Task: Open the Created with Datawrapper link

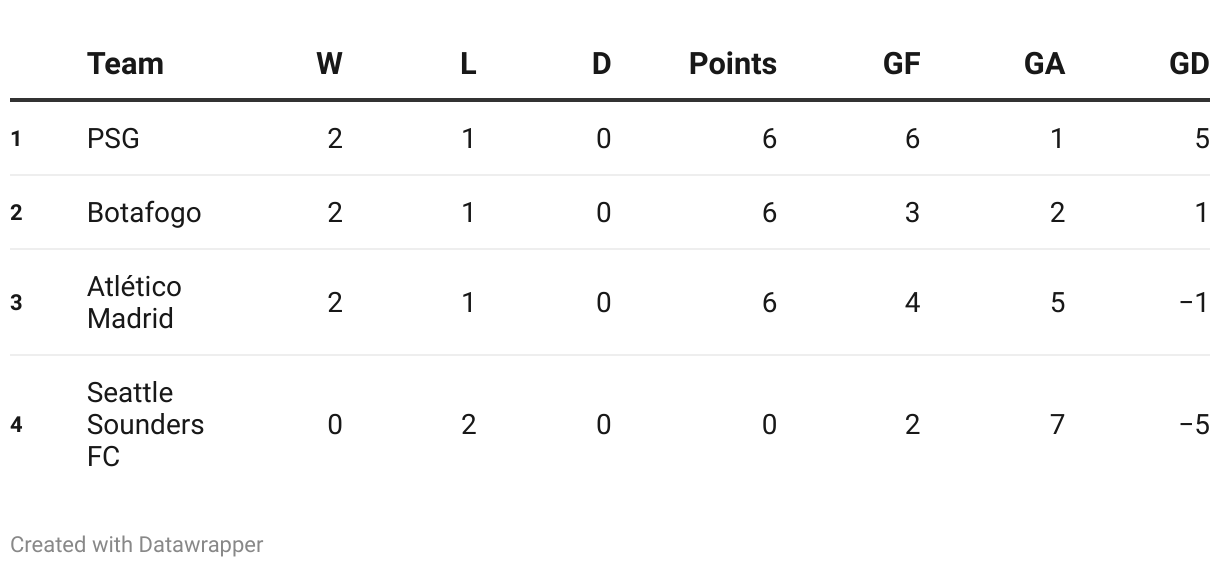Action: point(137,545)
